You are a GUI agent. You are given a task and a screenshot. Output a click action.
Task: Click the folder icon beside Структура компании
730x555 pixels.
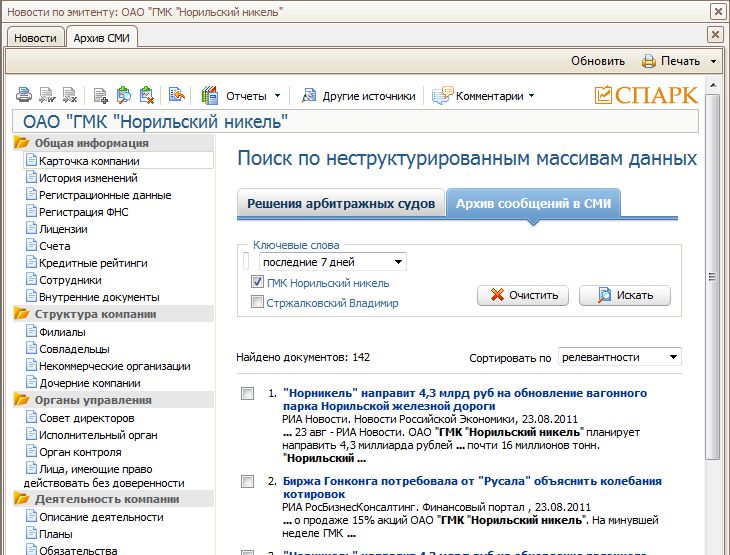click(x=22, y=314)
